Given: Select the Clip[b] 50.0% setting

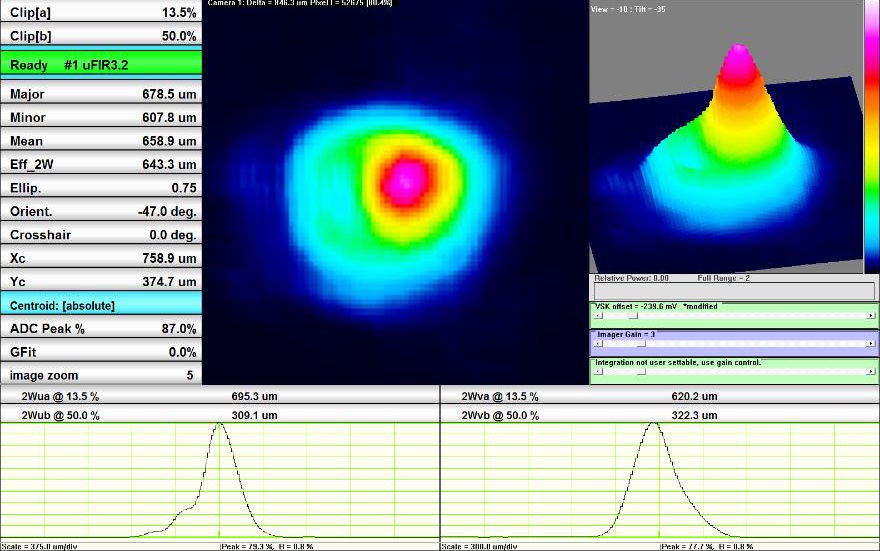Looking at the screenshot, I should click(101, 36).
